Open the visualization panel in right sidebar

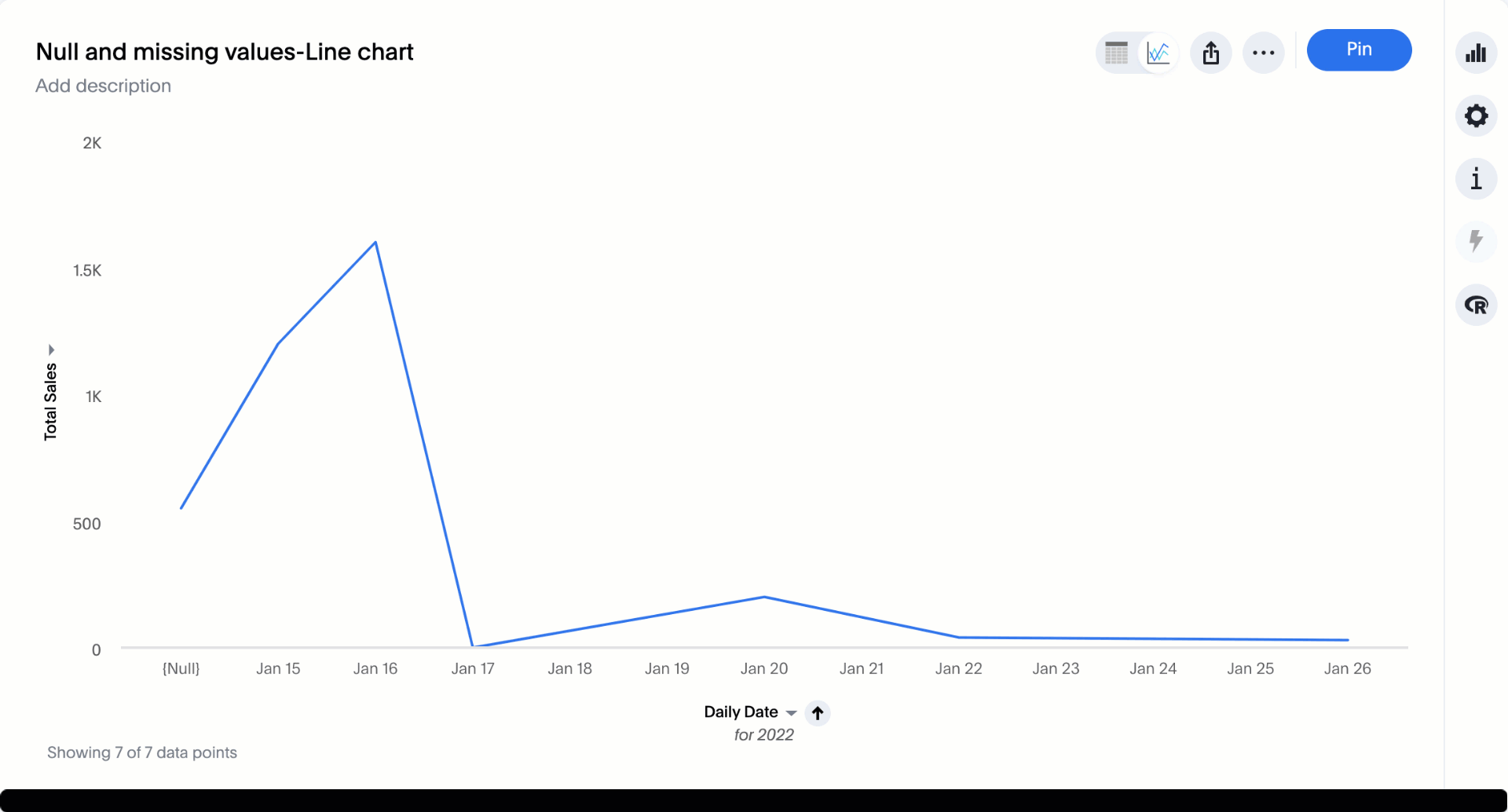coord(1476,53)
